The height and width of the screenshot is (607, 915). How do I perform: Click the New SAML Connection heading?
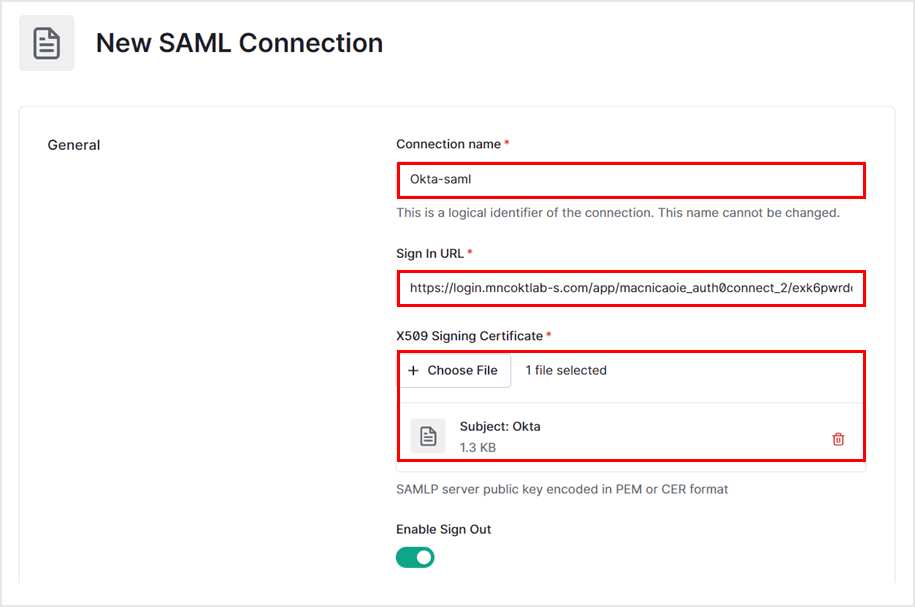click(239, 43)
